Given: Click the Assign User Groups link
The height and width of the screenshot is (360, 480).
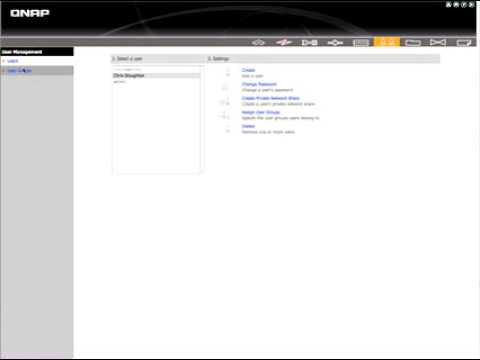Looking at the screenshot, I should click(x=261, y=112).
